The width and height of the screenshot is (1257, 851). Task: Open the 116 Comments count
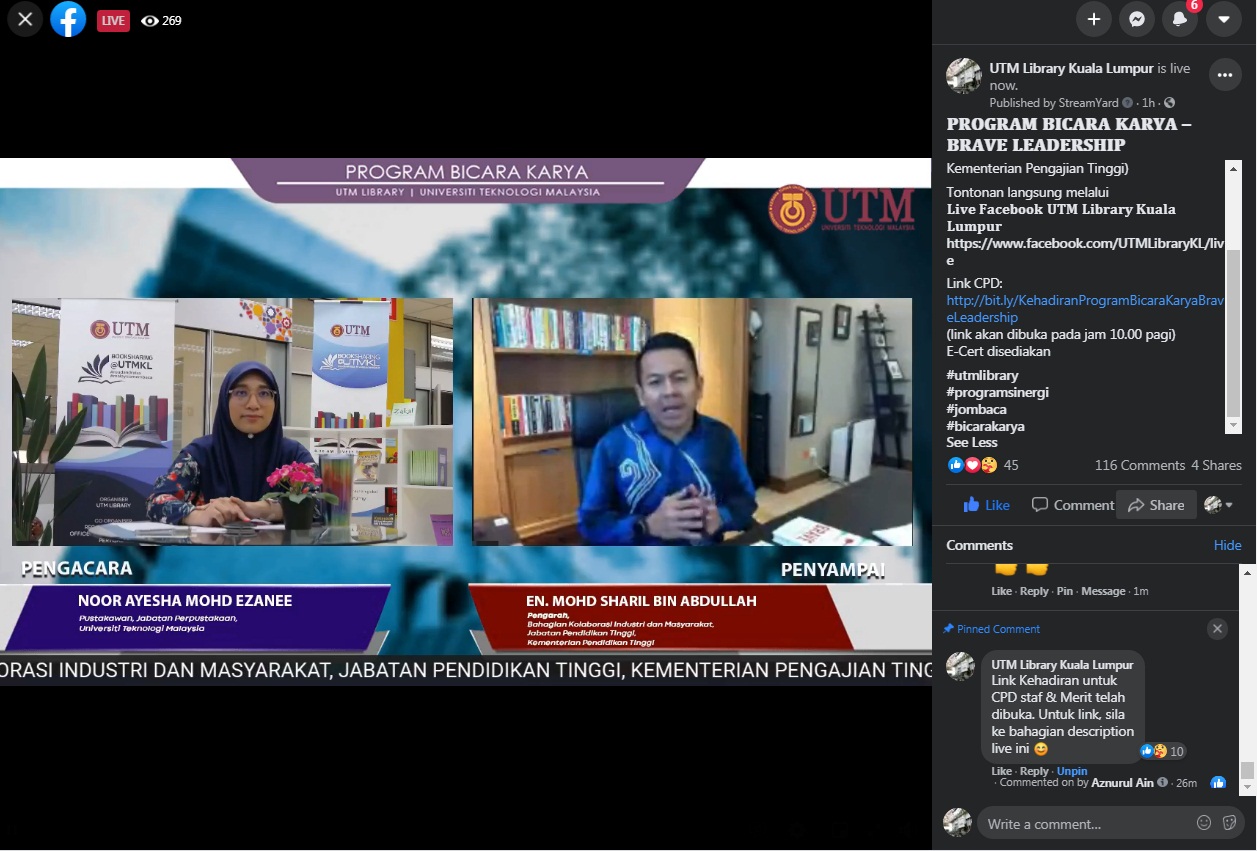1140,465
